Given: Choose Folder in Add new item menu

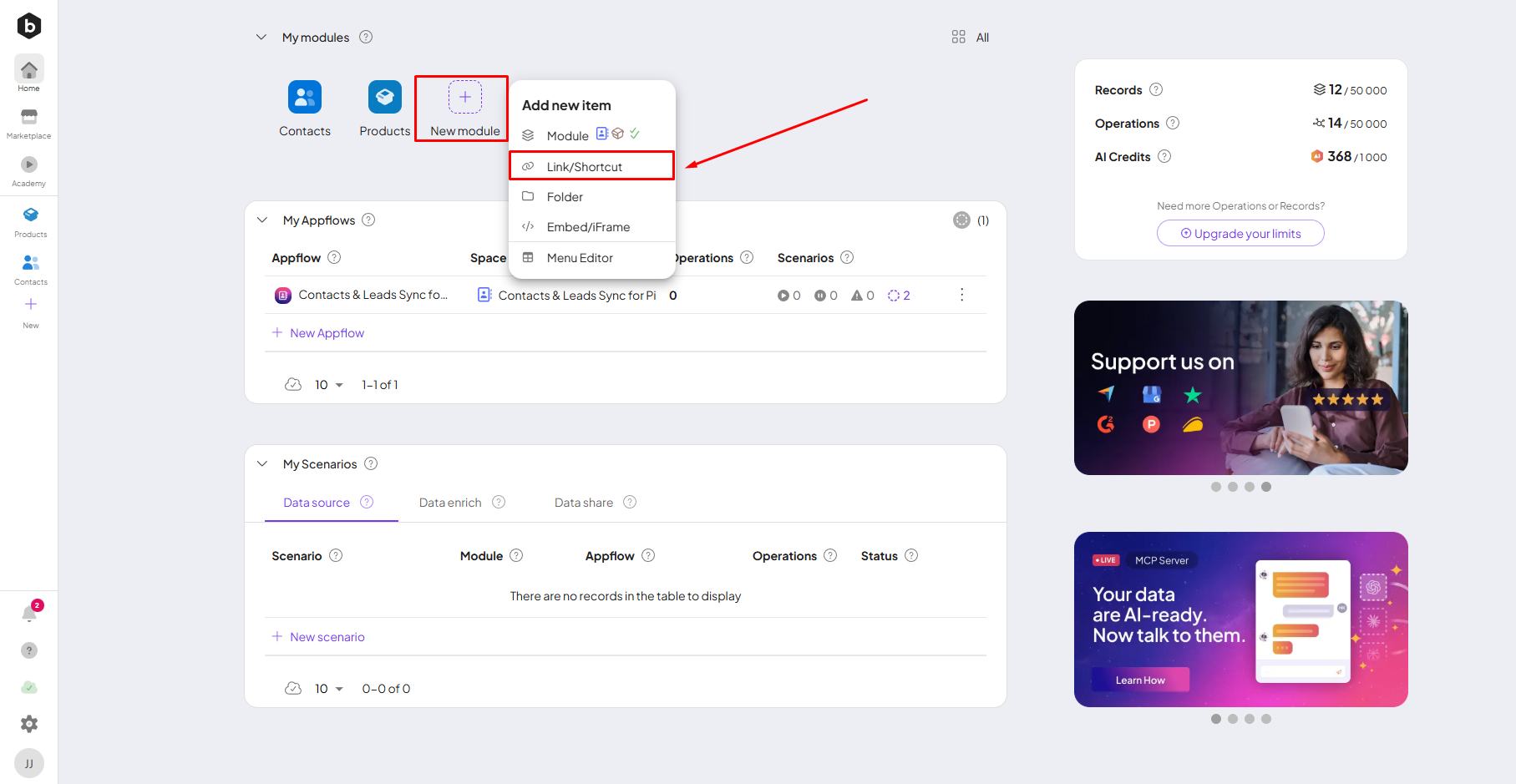Looking at the screenshot, I should click(x=565, y=197).
